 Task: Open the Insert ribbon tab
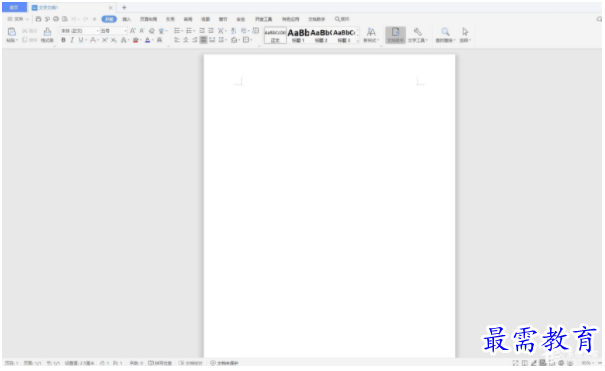click(x=127, y=19)
